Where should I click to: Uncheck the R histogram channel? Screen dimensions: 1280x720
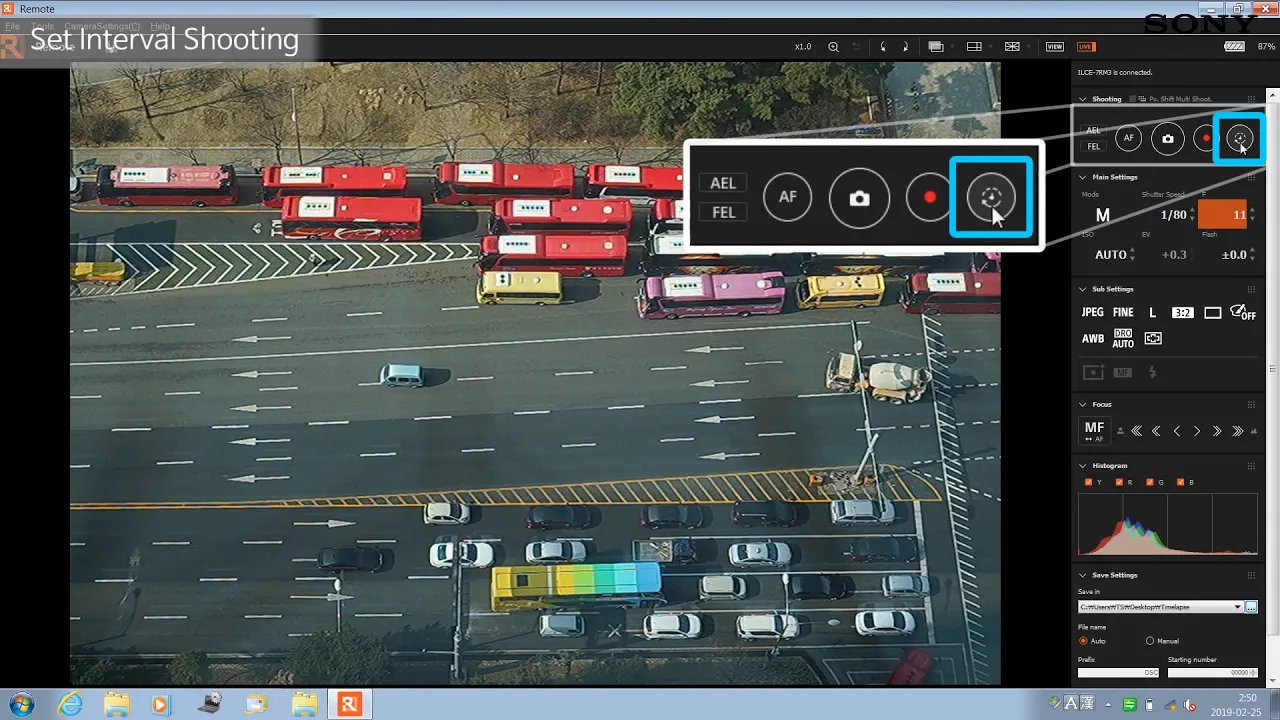pos(1119,482)
